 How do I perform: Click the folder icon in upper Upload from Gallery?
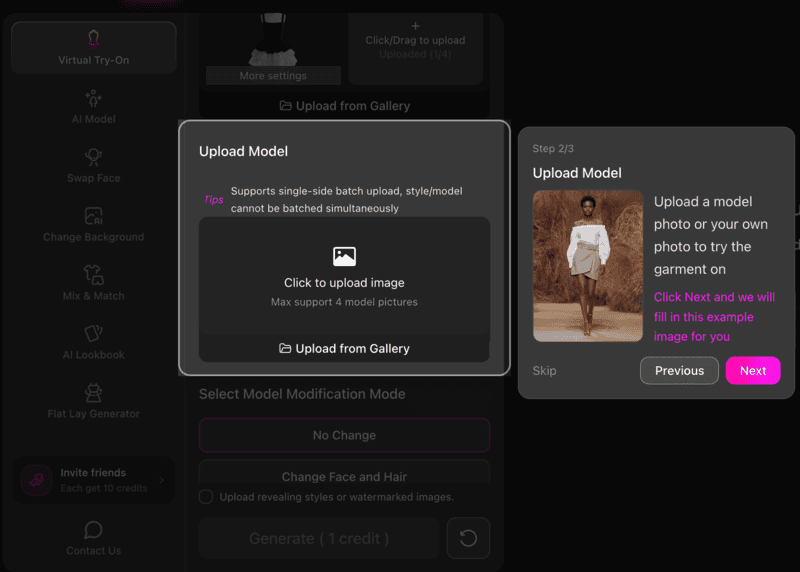click(286, 106)
